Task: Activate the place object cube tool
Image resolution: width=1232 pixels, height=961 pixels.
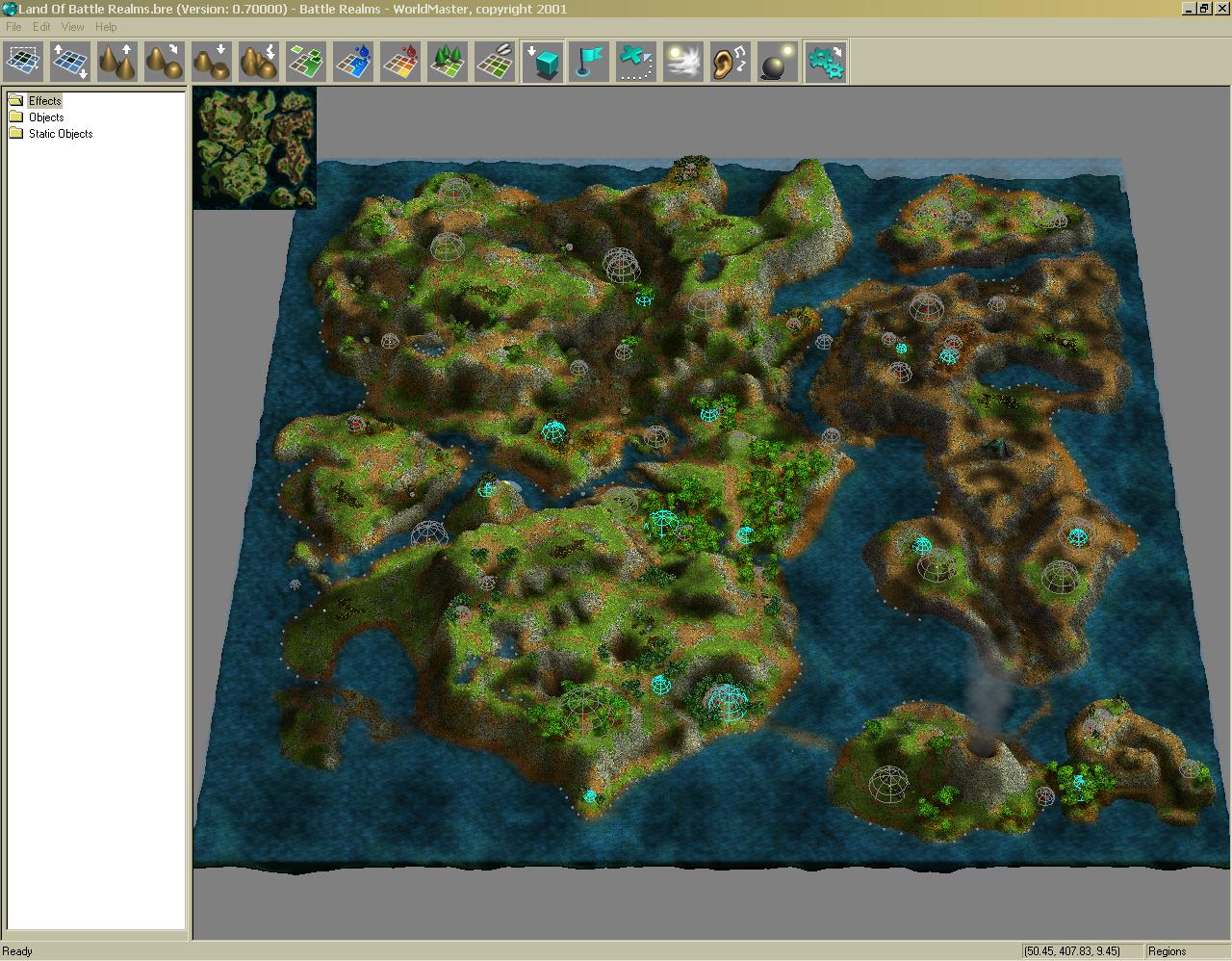Action: [x=543, y=62]
